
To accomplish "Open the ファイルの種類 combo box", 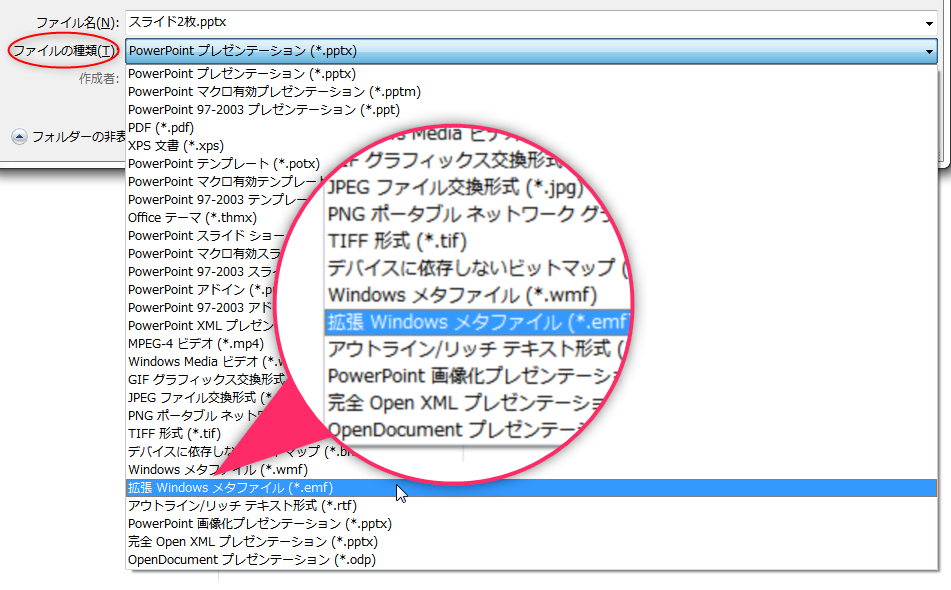I will (531, 51).
